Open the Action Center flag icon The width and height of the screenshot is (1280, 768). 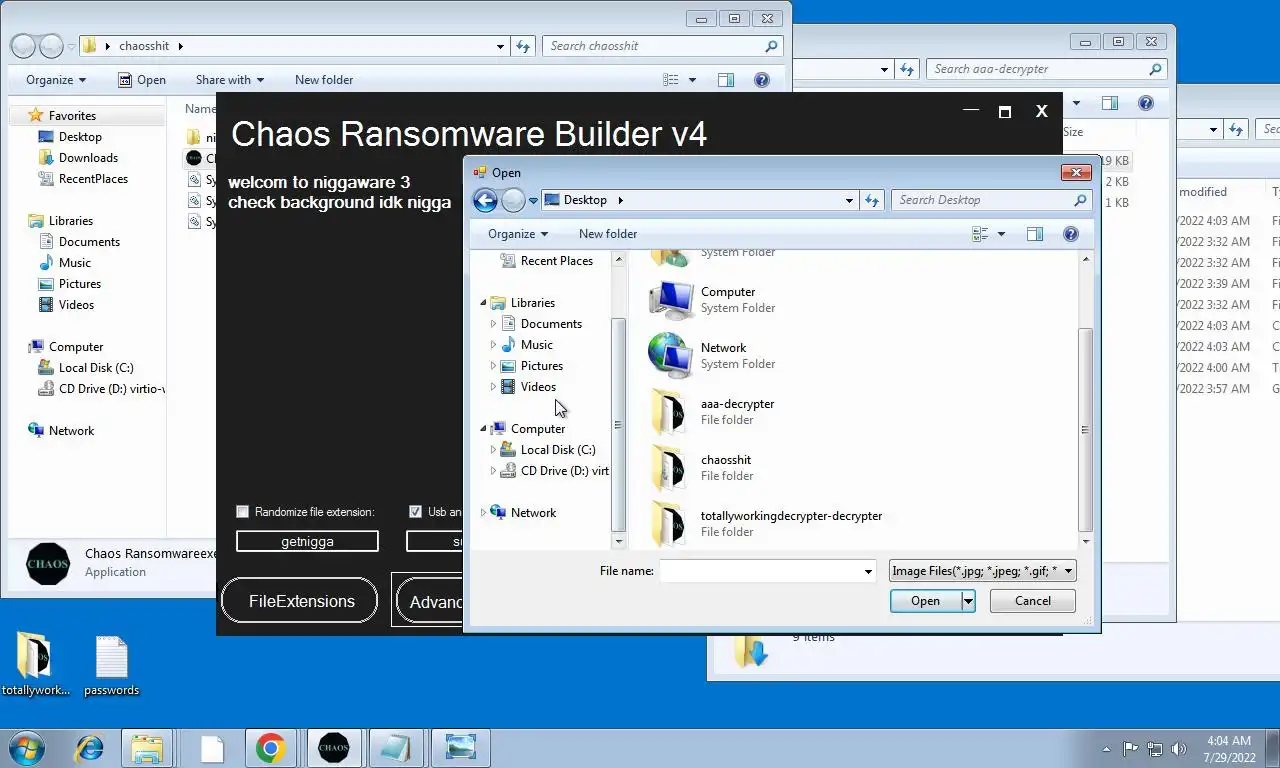pos(1131,748)
